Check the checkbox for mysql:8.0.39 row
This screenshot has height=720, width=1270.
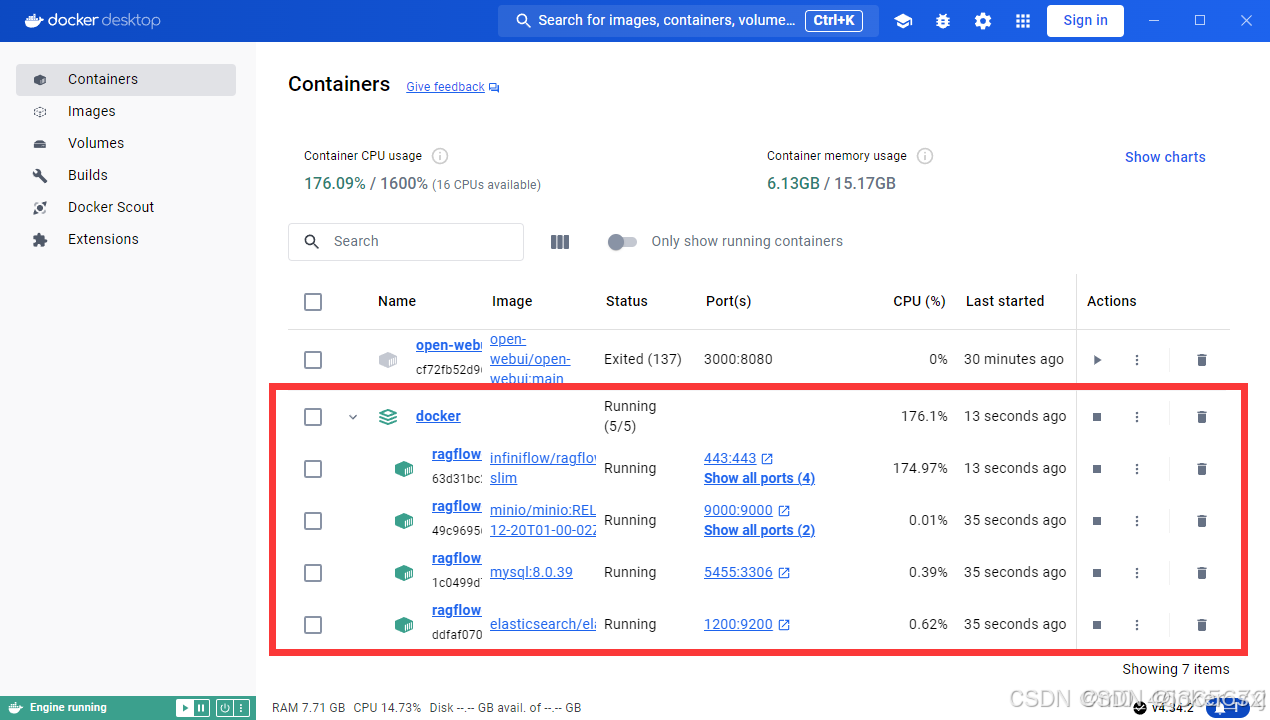[x=313, y=573]
